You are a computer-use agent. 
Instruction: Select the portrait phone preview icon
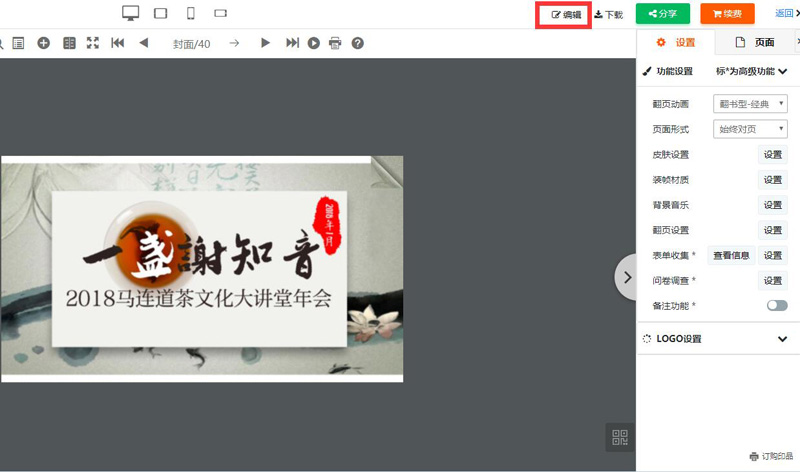tap(190, 13)
